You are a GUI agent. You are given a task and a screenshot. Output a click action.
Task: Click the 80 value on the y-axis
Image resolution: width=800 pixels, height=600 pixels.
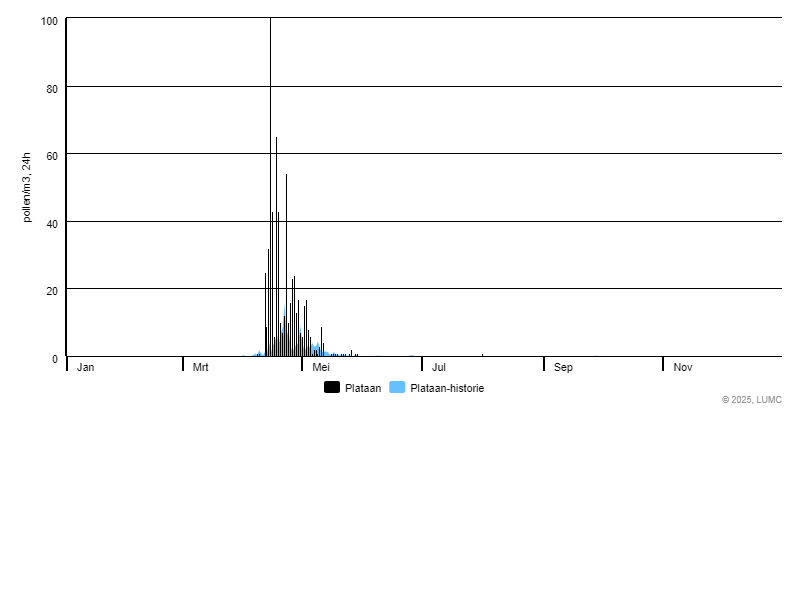[52, 89]
